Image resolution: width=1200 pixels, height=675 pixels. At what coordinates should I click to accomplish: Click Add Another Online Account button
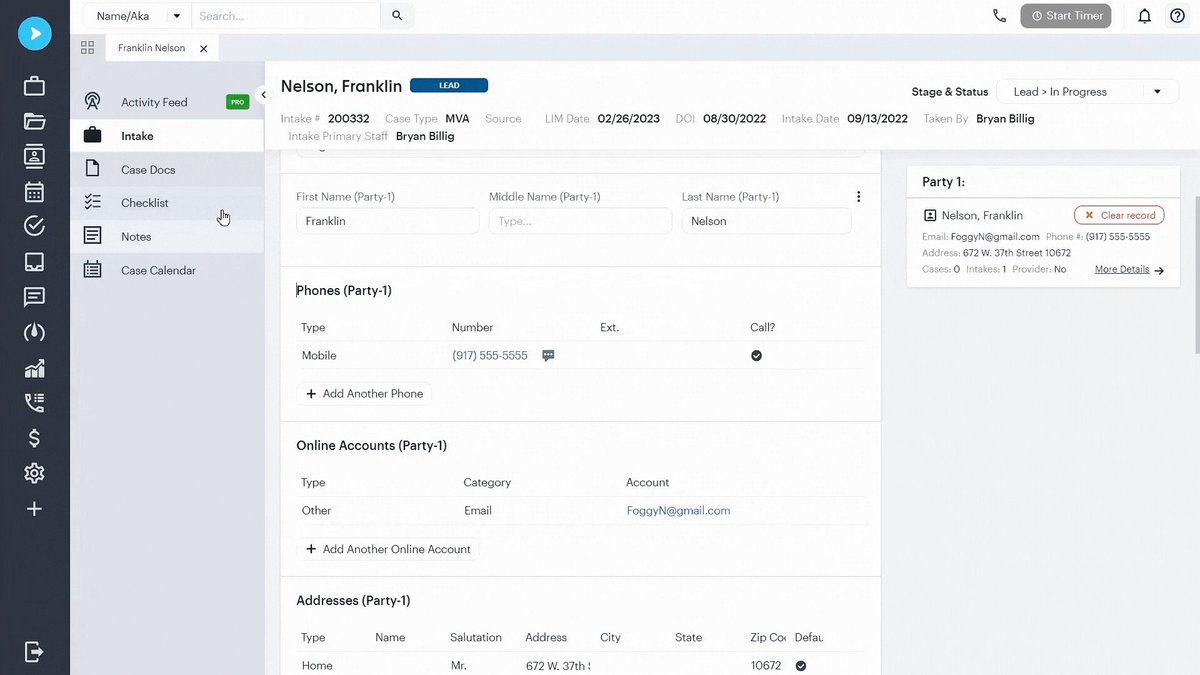(x=388, y=549)
